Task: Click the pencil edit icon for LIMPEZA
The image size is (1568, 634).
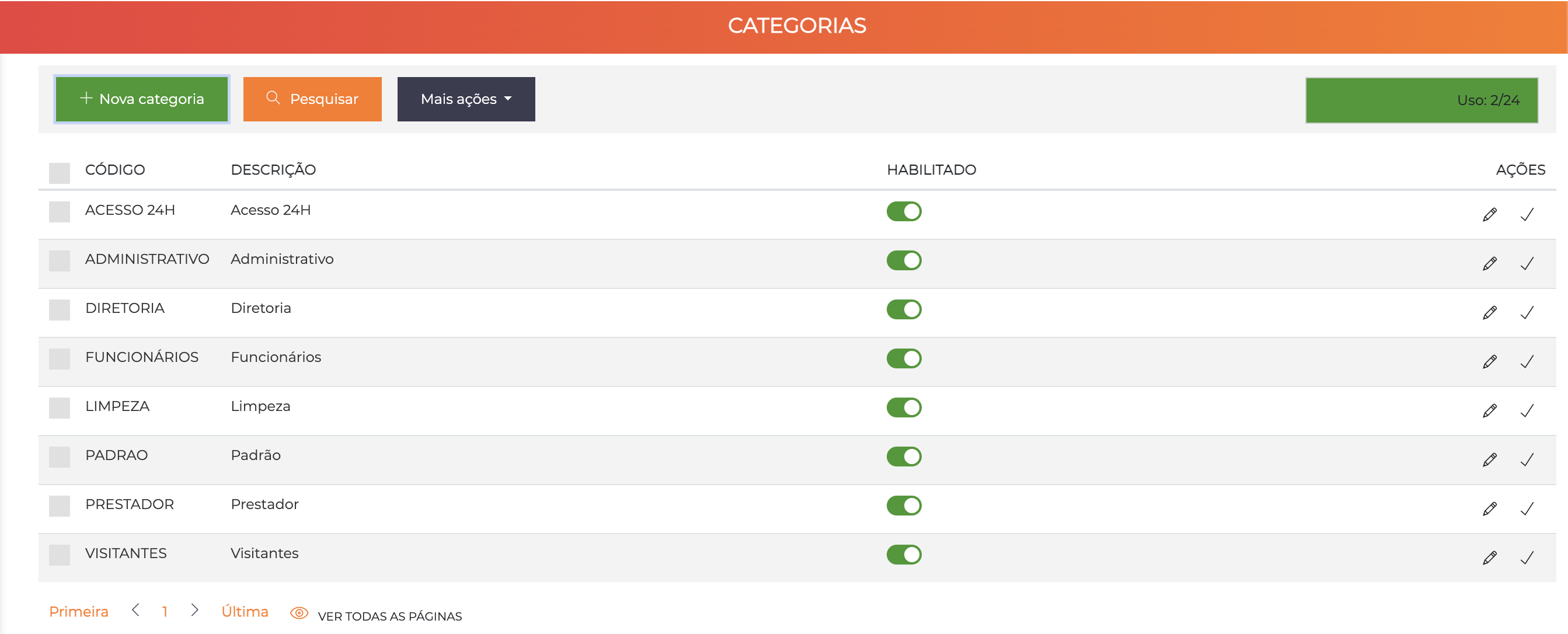Action: coord(1489,410)
